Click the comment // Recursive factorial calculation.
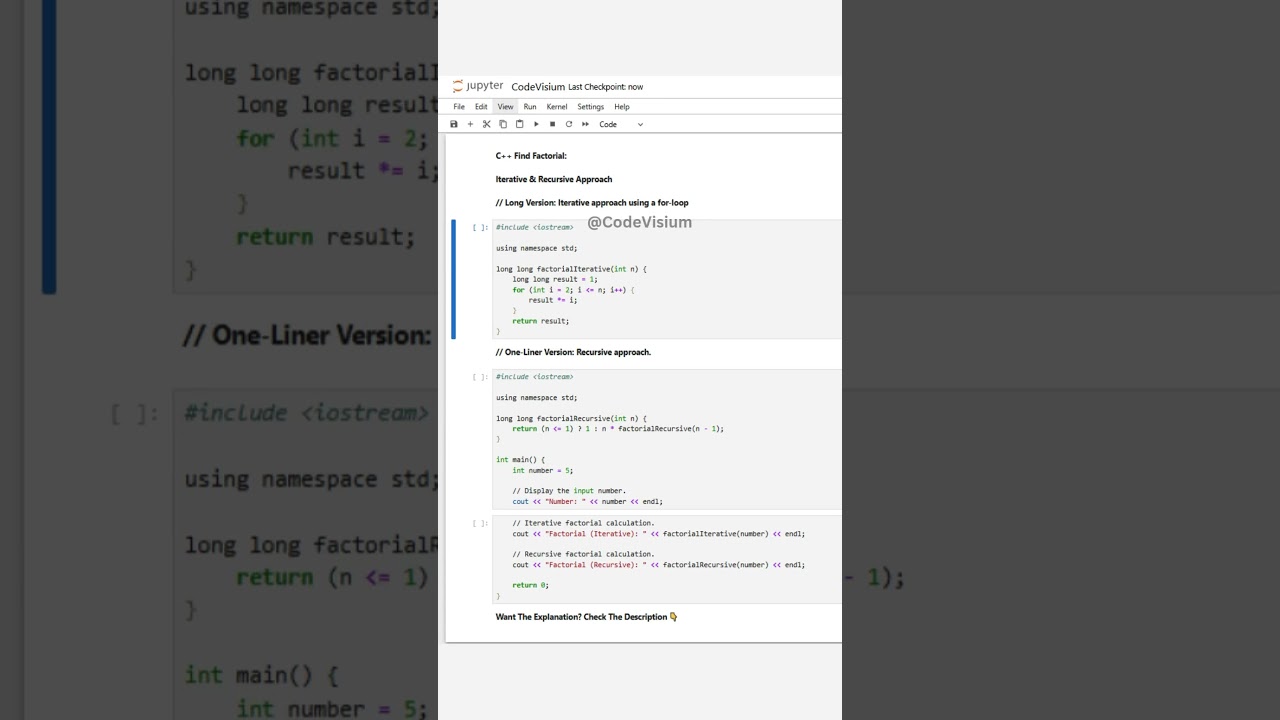The height and width of the screenshot is (720, 1280). pyautogui.click(x=584, y=554)
